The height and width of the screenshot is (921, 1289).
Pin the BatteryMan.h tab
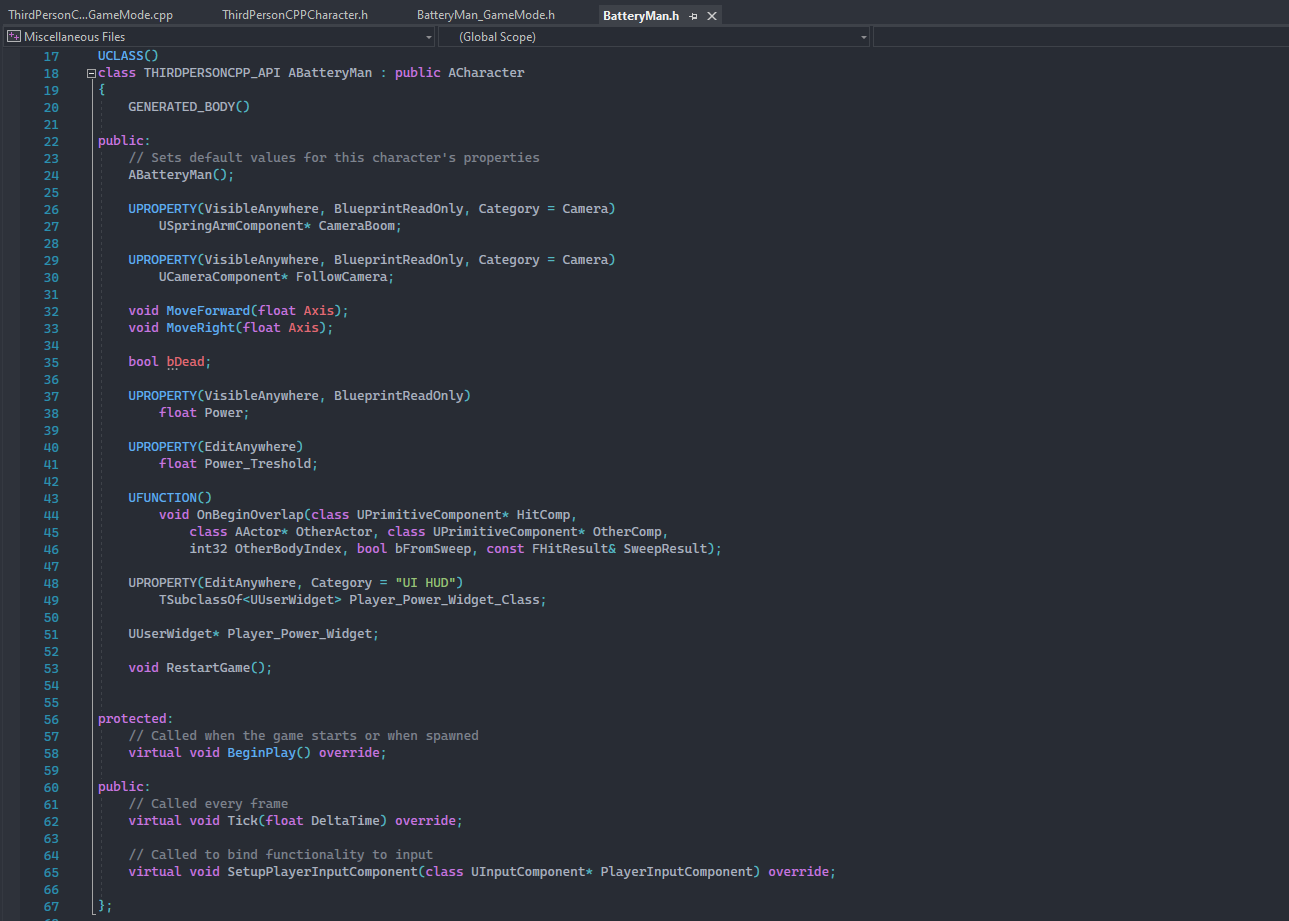click(x=693, y=16)
